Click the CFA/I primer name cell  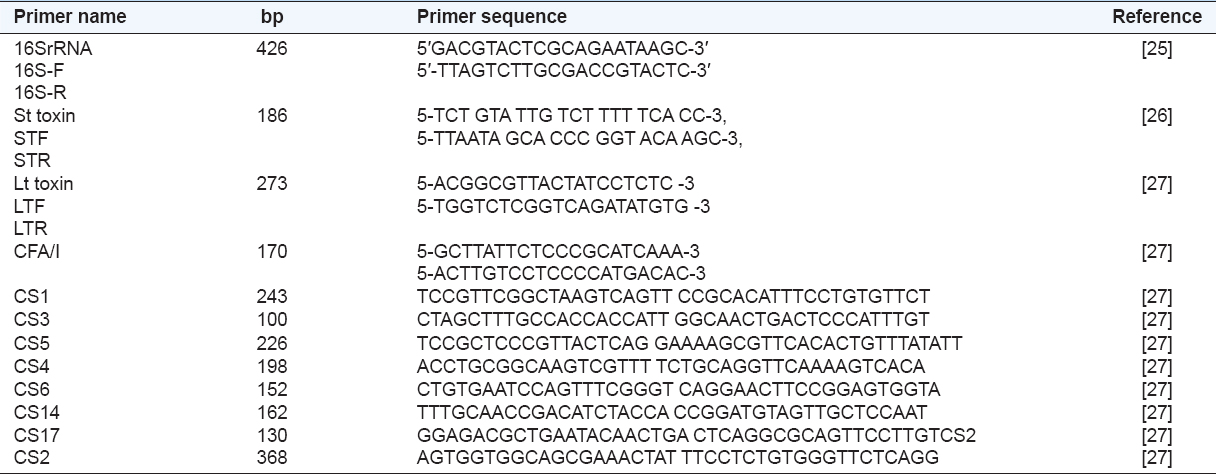(37, 252)
